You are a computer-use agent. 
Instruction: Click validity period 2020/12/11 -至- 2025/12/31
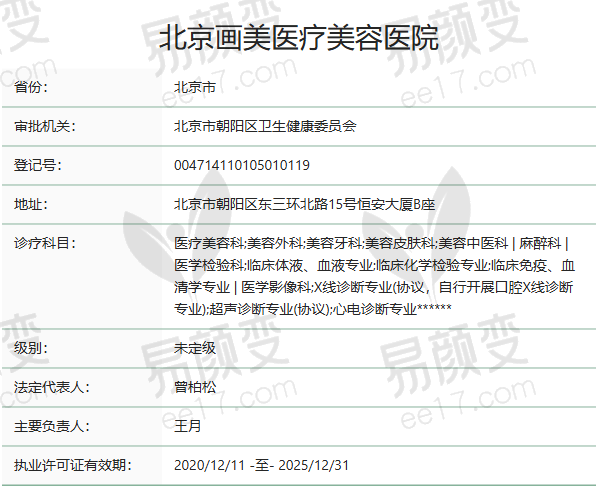261,465
